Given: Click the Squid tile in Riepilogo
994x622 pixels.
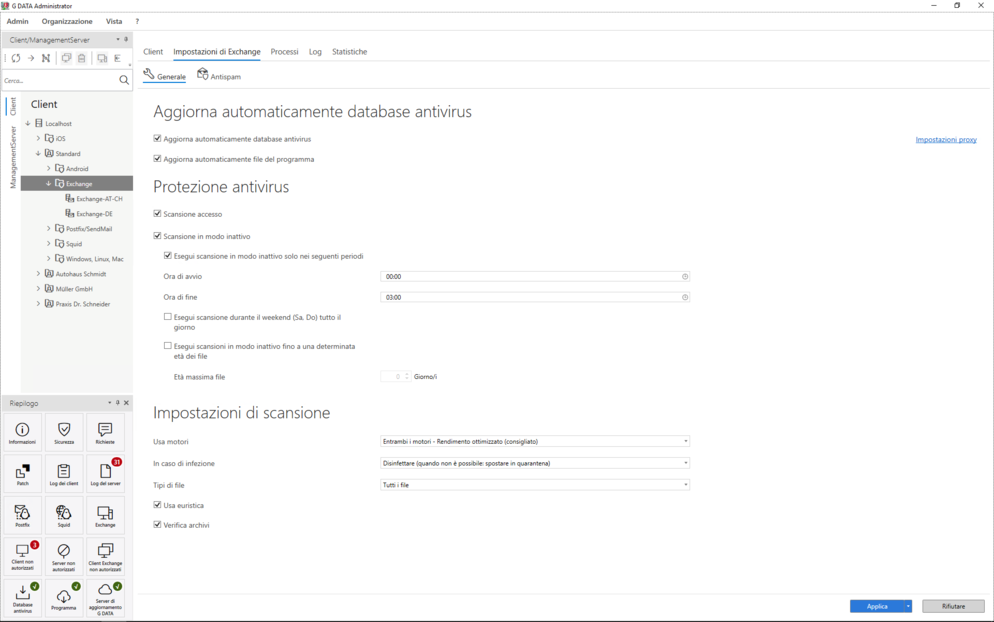Looking at the screenshot, I should [x=64, y=515].
